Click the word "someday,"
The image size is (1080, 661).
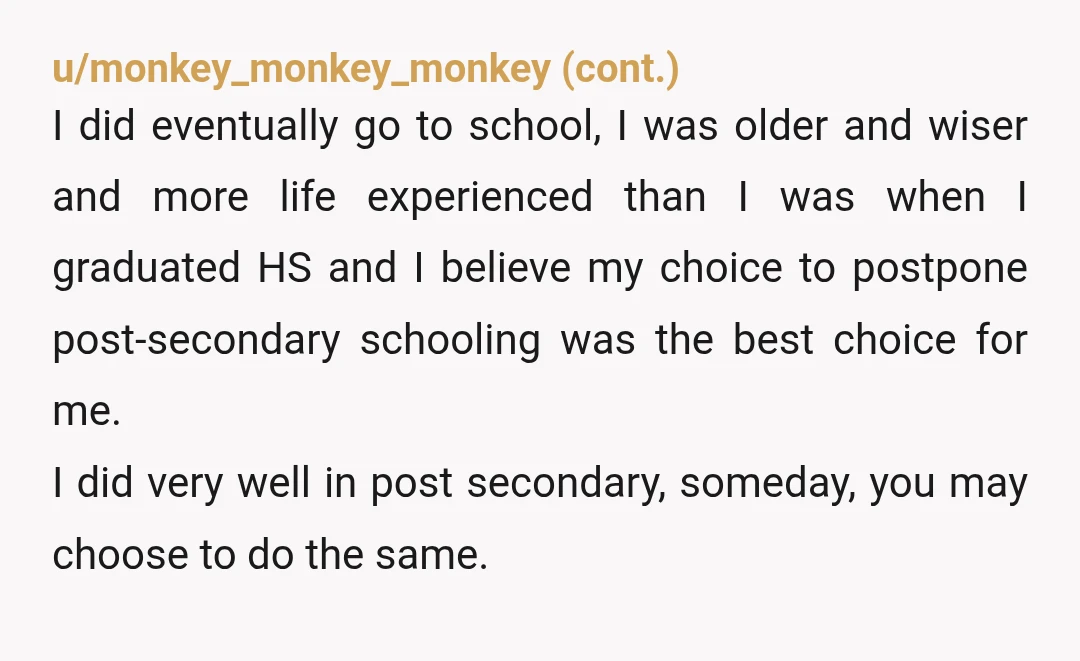coord(767,484)
